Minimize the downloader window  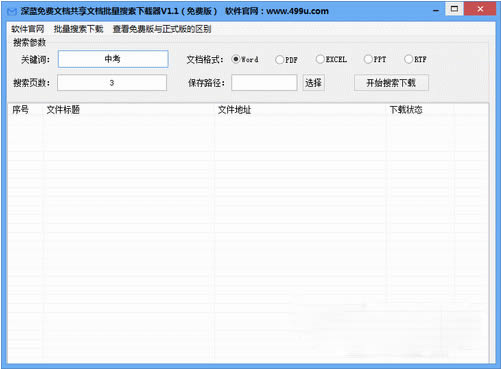pos(436,10)
